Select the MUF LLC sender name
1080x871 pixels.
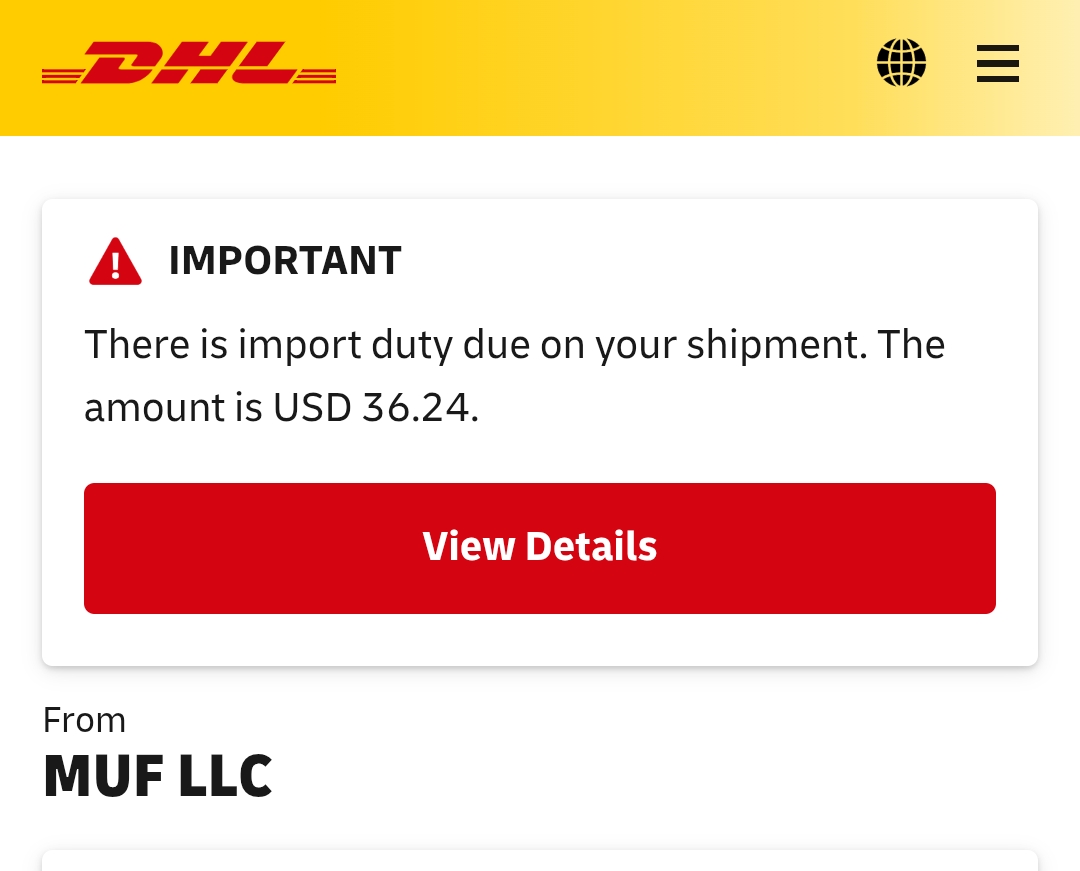(158, 776)
